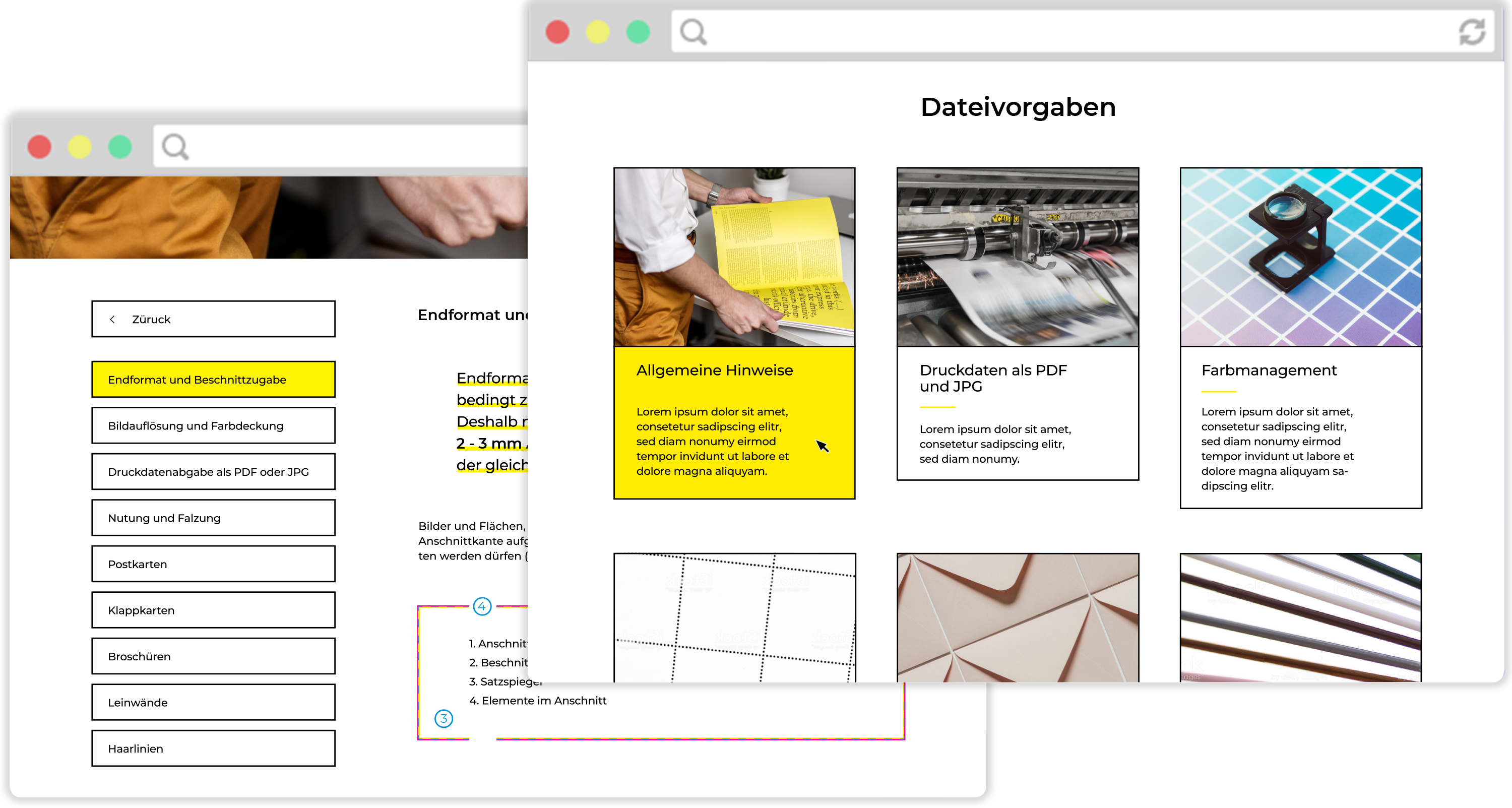Click the yellow dot in back browser
1512x808 pixels.
tap(80, 147)
